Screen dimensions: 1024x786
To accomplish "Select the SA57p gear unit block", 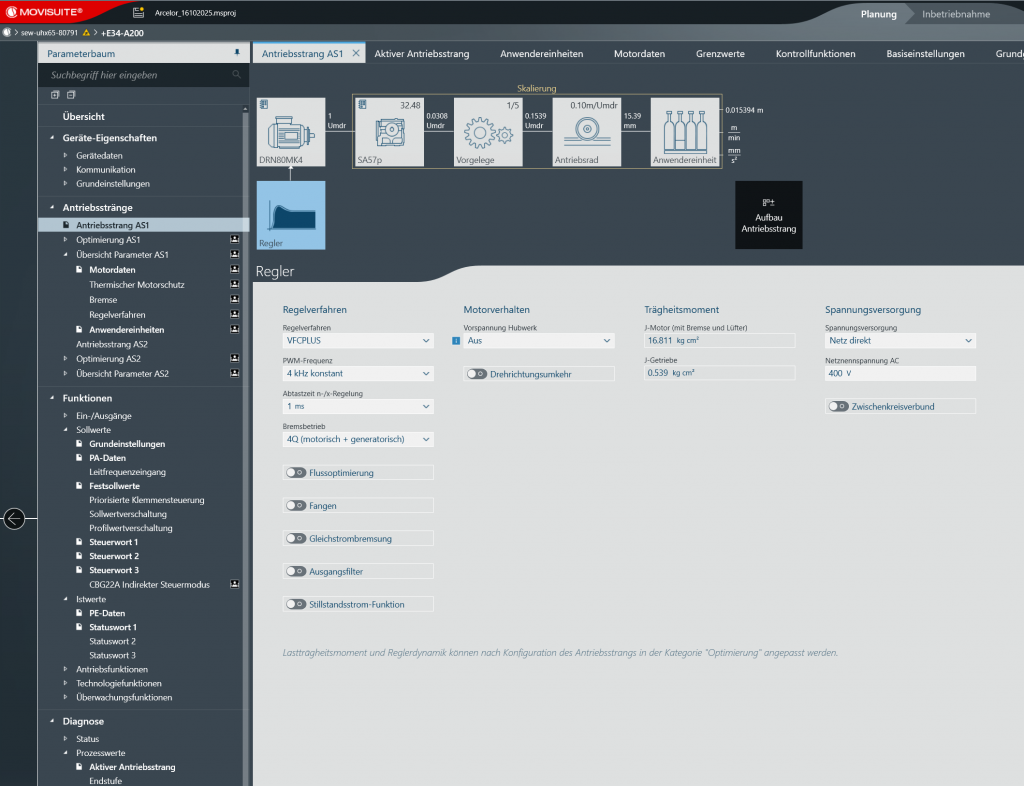I will 387,131.
